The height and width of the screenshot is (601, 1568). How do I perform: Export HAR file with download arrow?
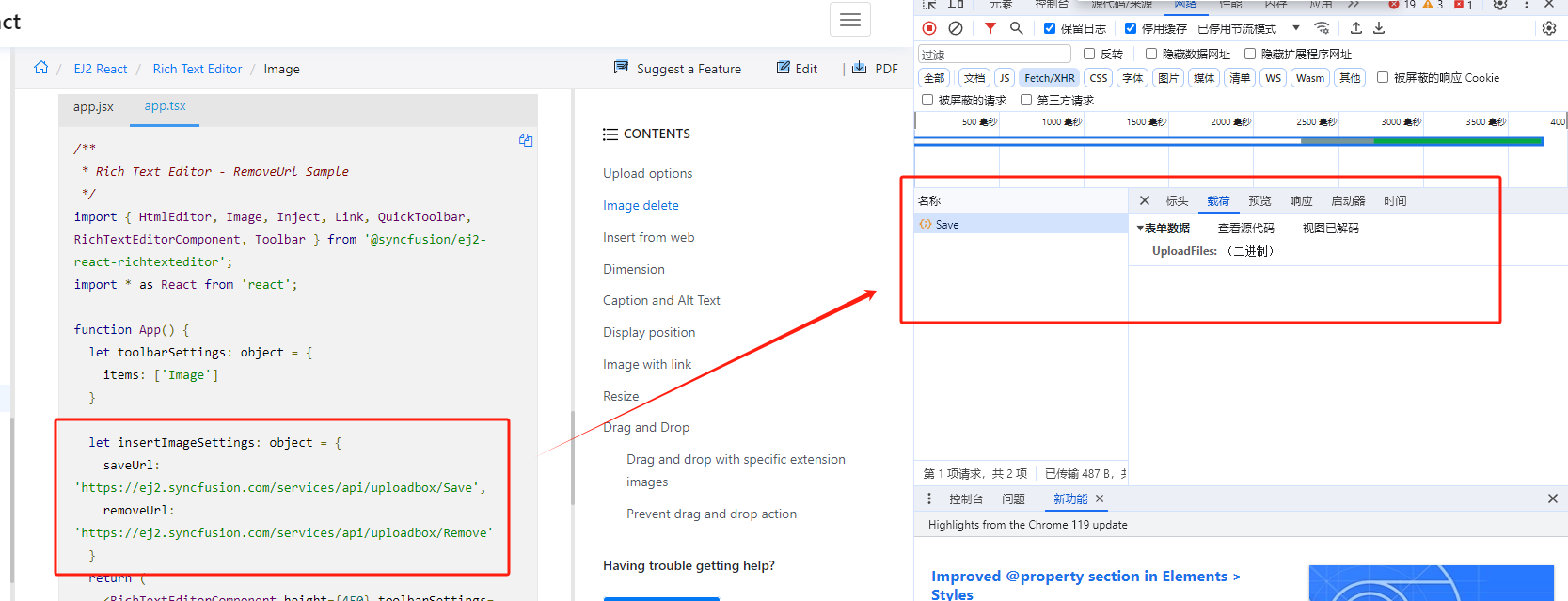pyautogui.click(x=1379, y=28)
